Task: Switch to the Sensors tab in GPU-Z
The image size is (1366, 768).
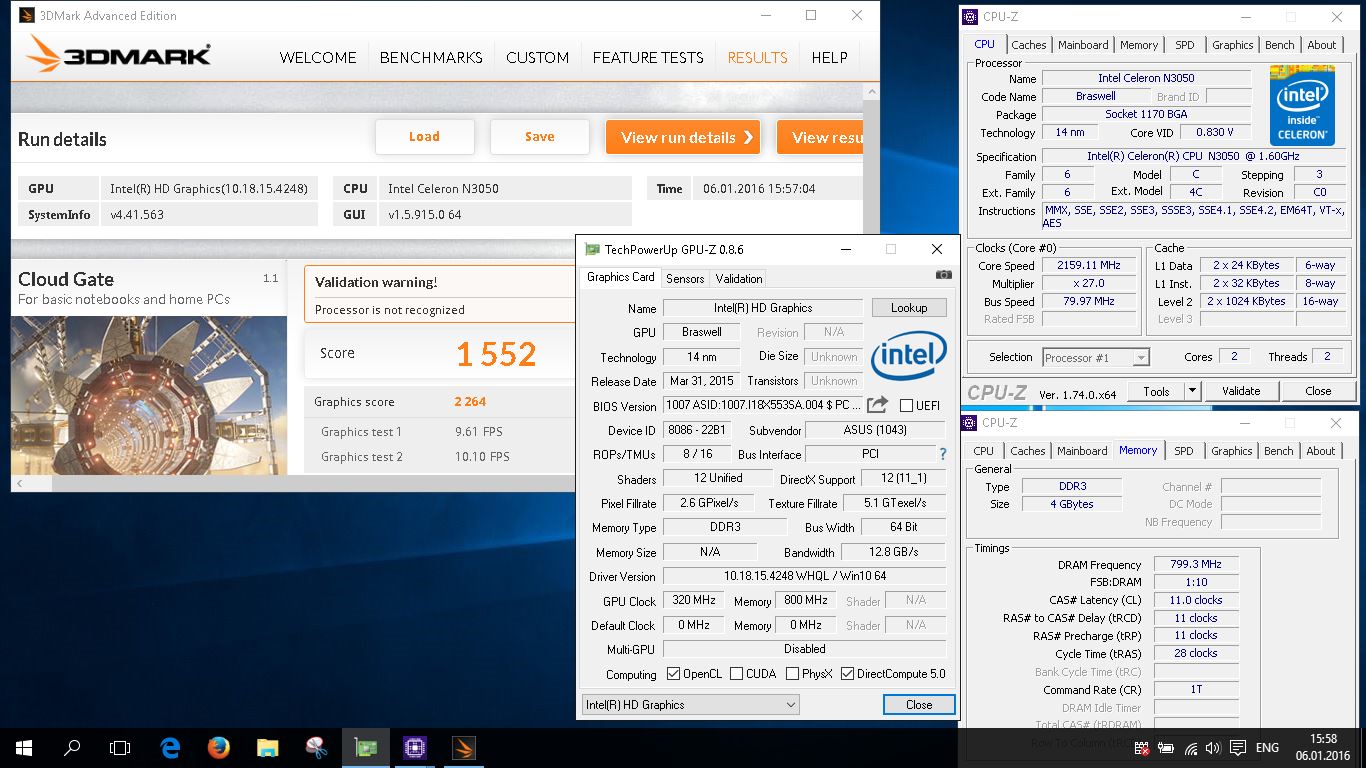Action: click(685, 278)
